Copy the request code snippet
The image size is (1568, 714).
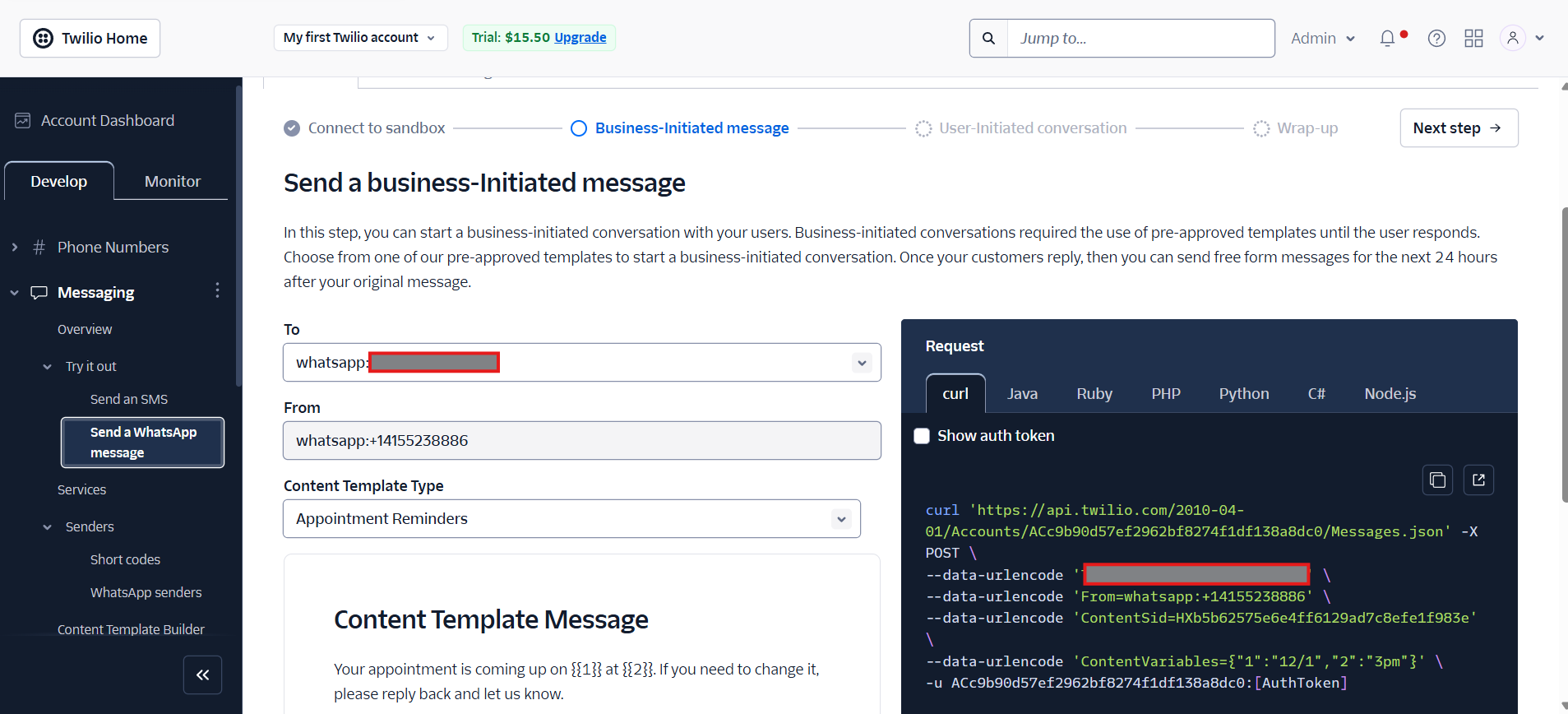pos(1437,480)
